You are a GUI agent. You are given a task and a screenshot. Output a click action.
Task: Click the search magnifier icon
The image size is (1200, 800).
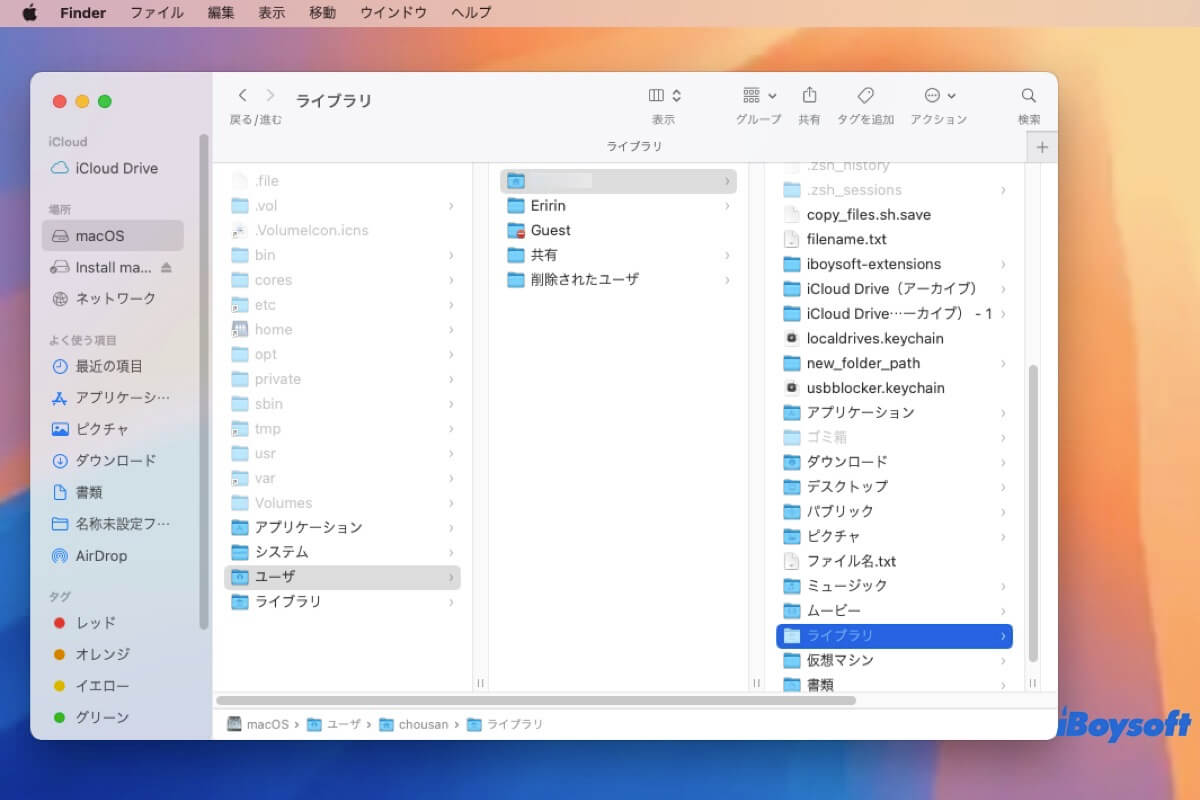(x=1028, y=96)
